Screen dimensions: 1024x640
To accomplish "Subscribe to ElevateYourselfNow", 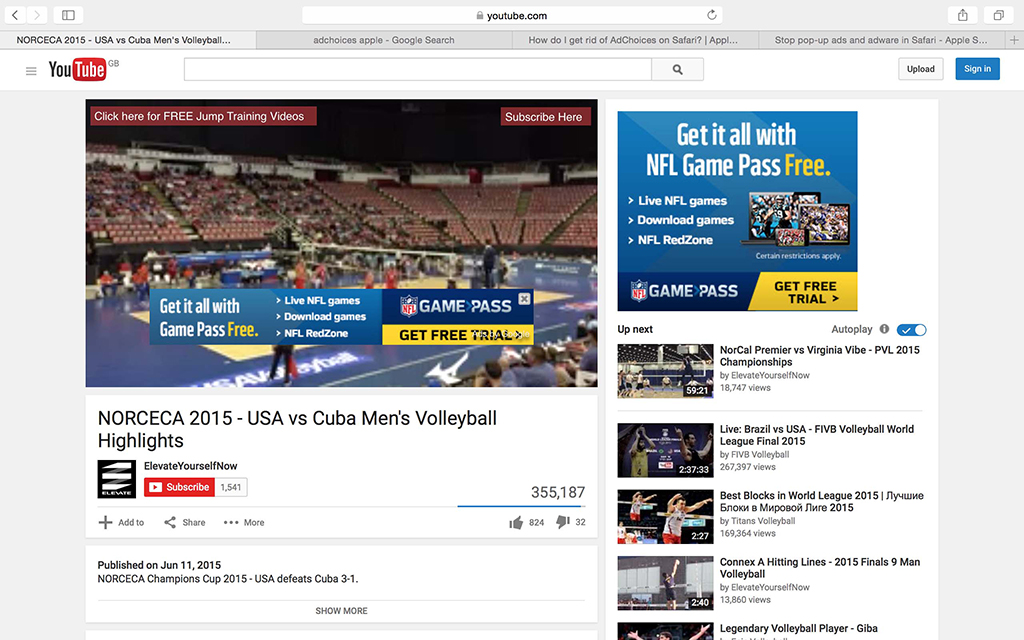I will click(180, 487).
